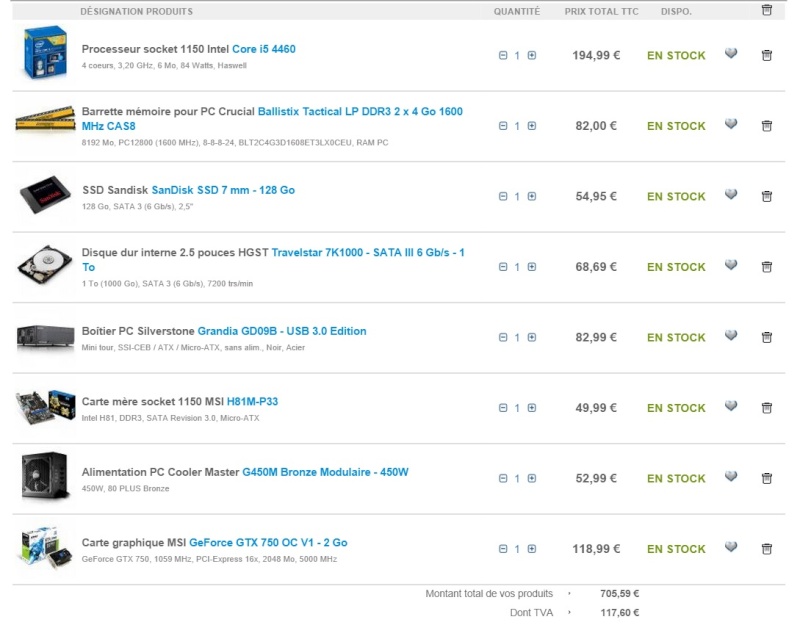Click the SanDisk SSD thumbnail

[x=45, y=194]
